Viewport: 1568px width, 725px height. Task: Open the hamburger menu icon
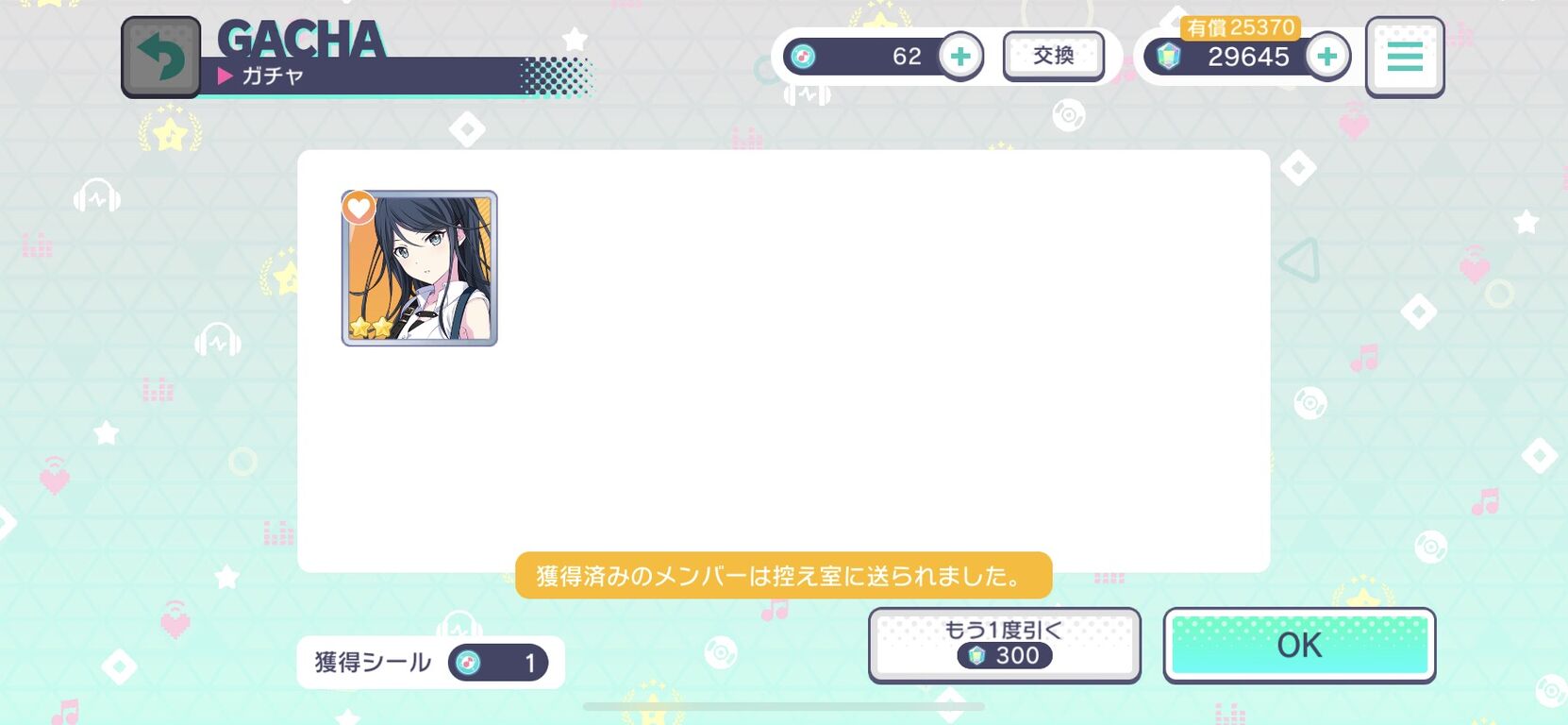(1405, 57)
